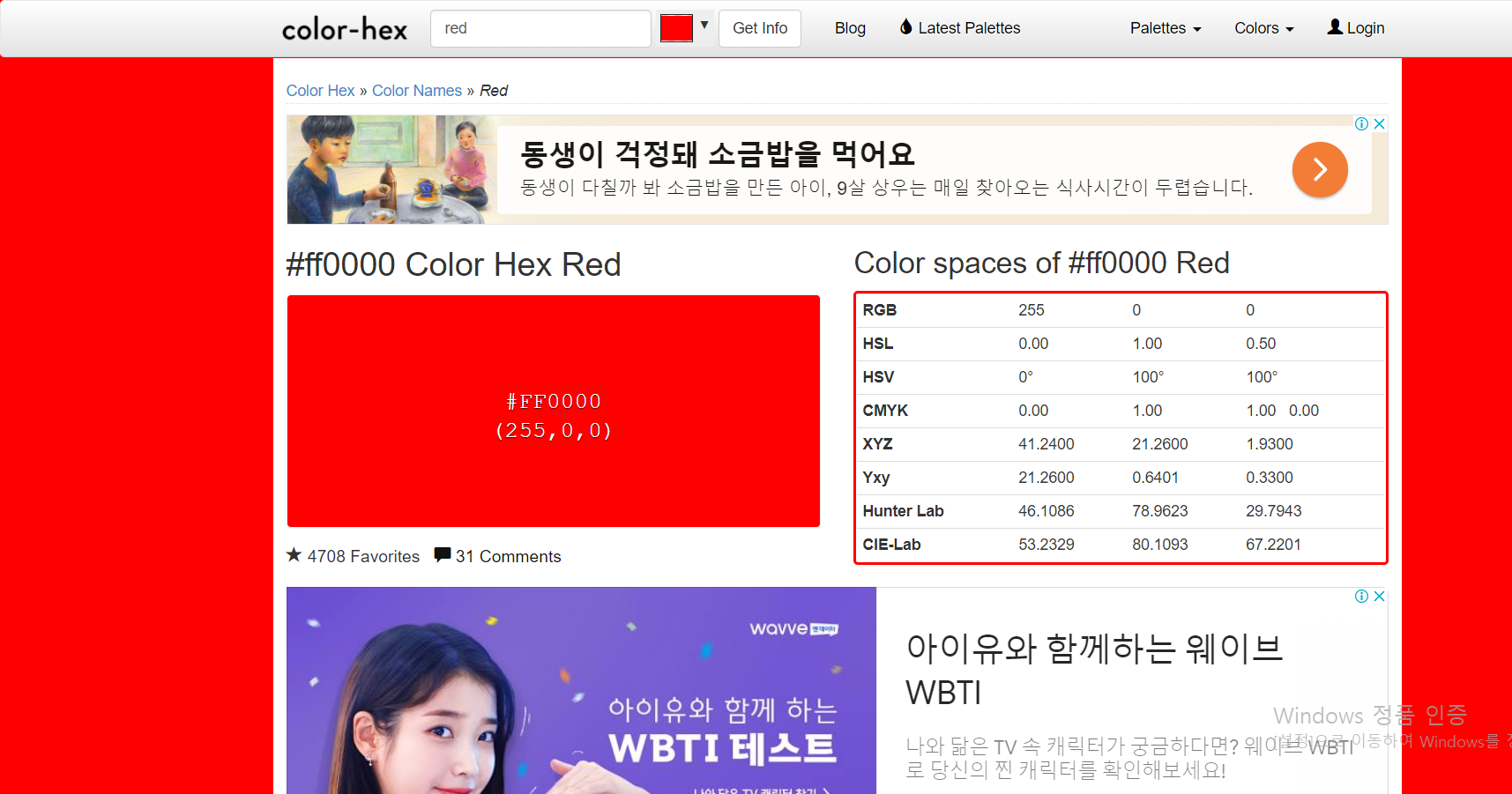Click the orange arrow button in the top ad

point(1320,169)
